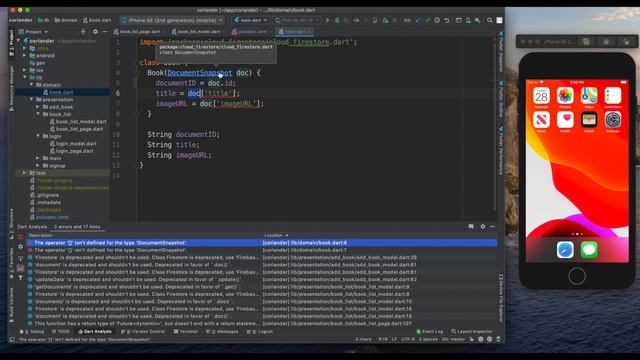Open the device selector iPhone SE dropdown
The height and width of the screenshot is (360, 640).
coord(172,20)
